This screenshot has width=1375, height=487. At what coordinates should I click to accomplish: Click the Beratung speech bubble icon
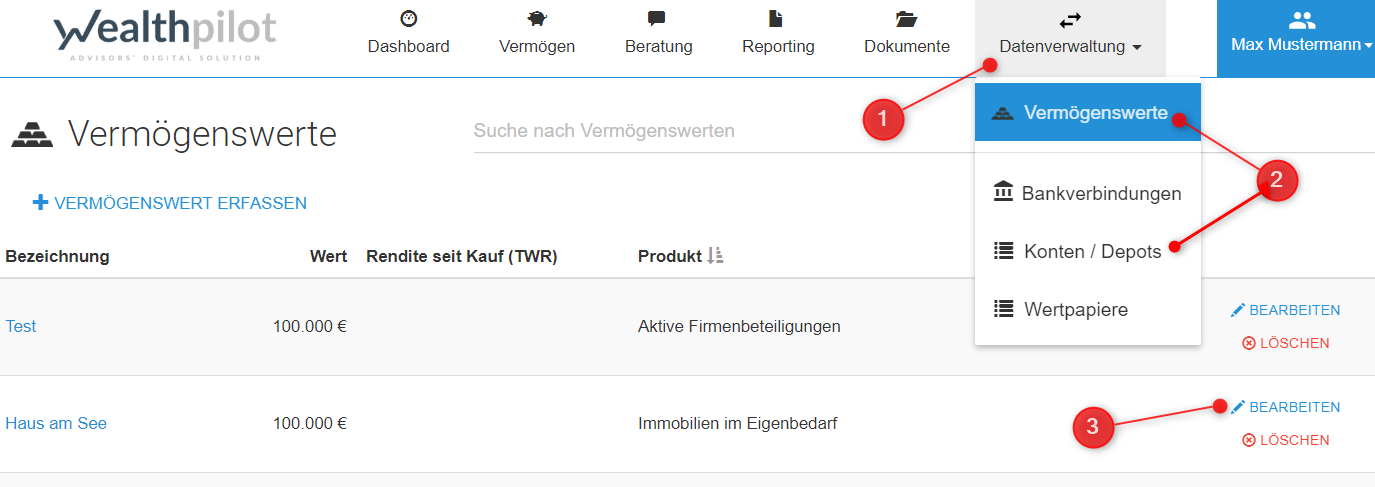(x=657, y=19)
